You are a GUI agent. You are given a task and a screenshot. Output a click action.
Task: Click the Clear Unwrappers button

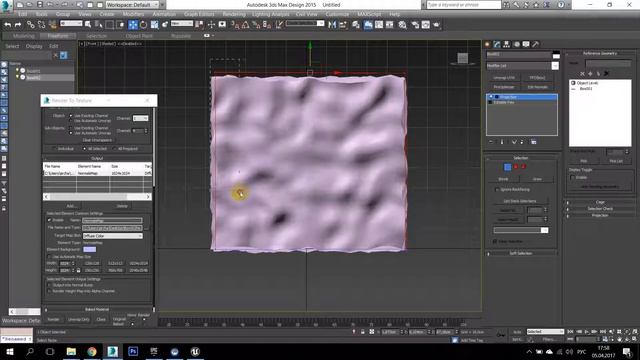[97, 140]
